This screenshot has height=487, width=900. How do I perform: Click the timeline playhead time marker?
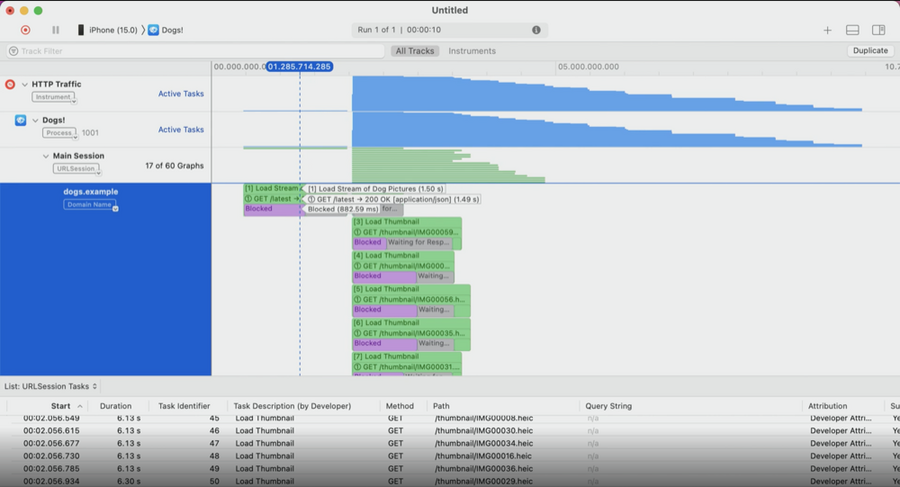coord(299,67)
